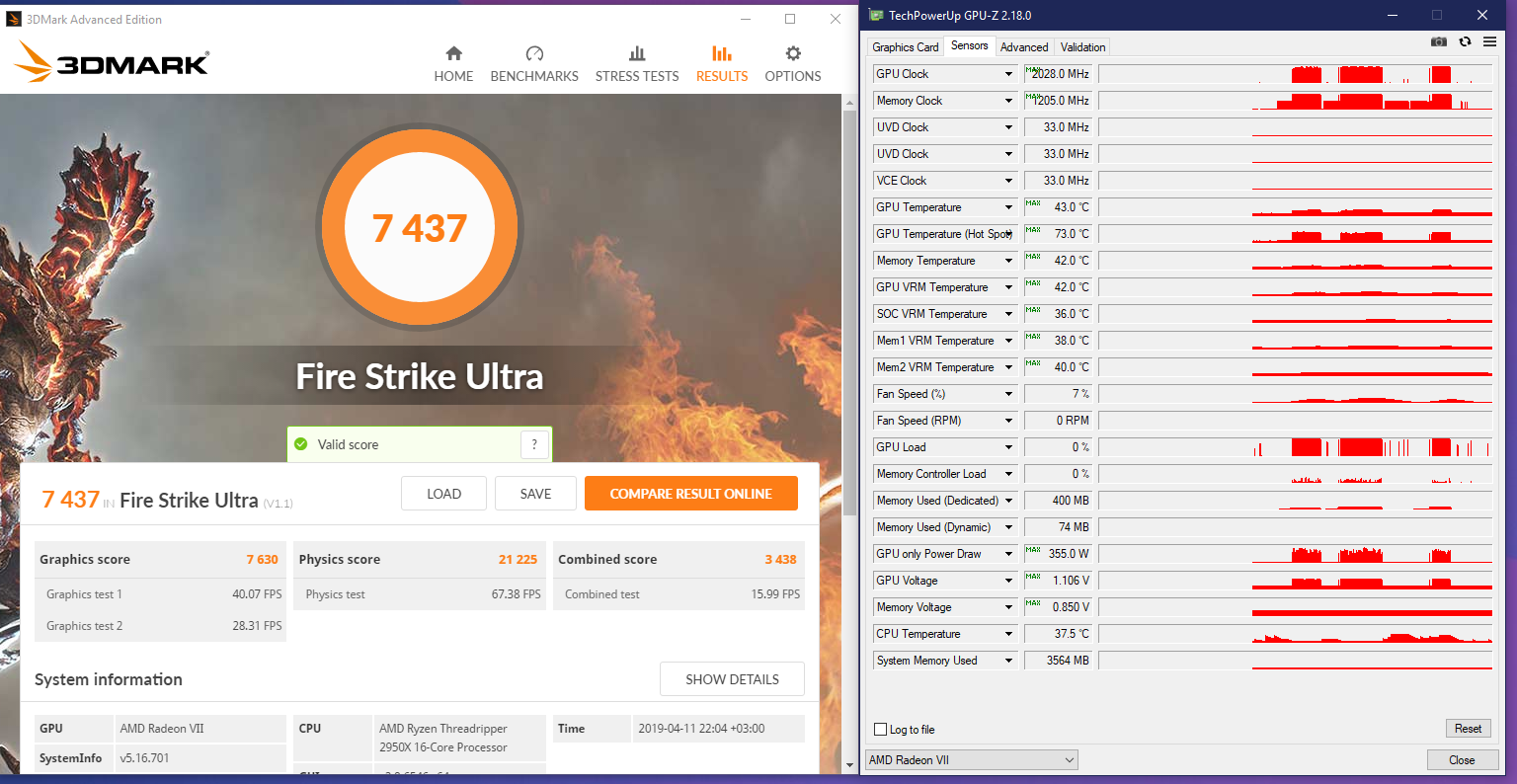
Task: Expand the System Memory Used dropdown
Action: click(1008, 661)
